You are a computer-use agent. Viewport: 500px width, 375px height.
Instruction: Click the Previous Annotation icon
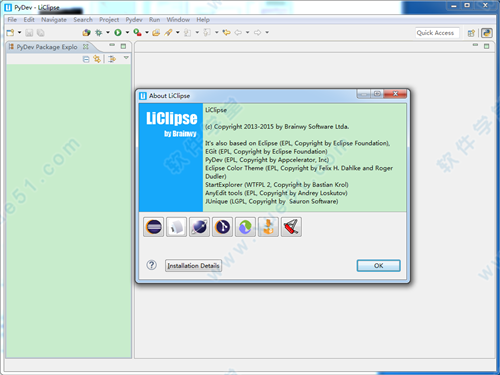tap(207, 32)
